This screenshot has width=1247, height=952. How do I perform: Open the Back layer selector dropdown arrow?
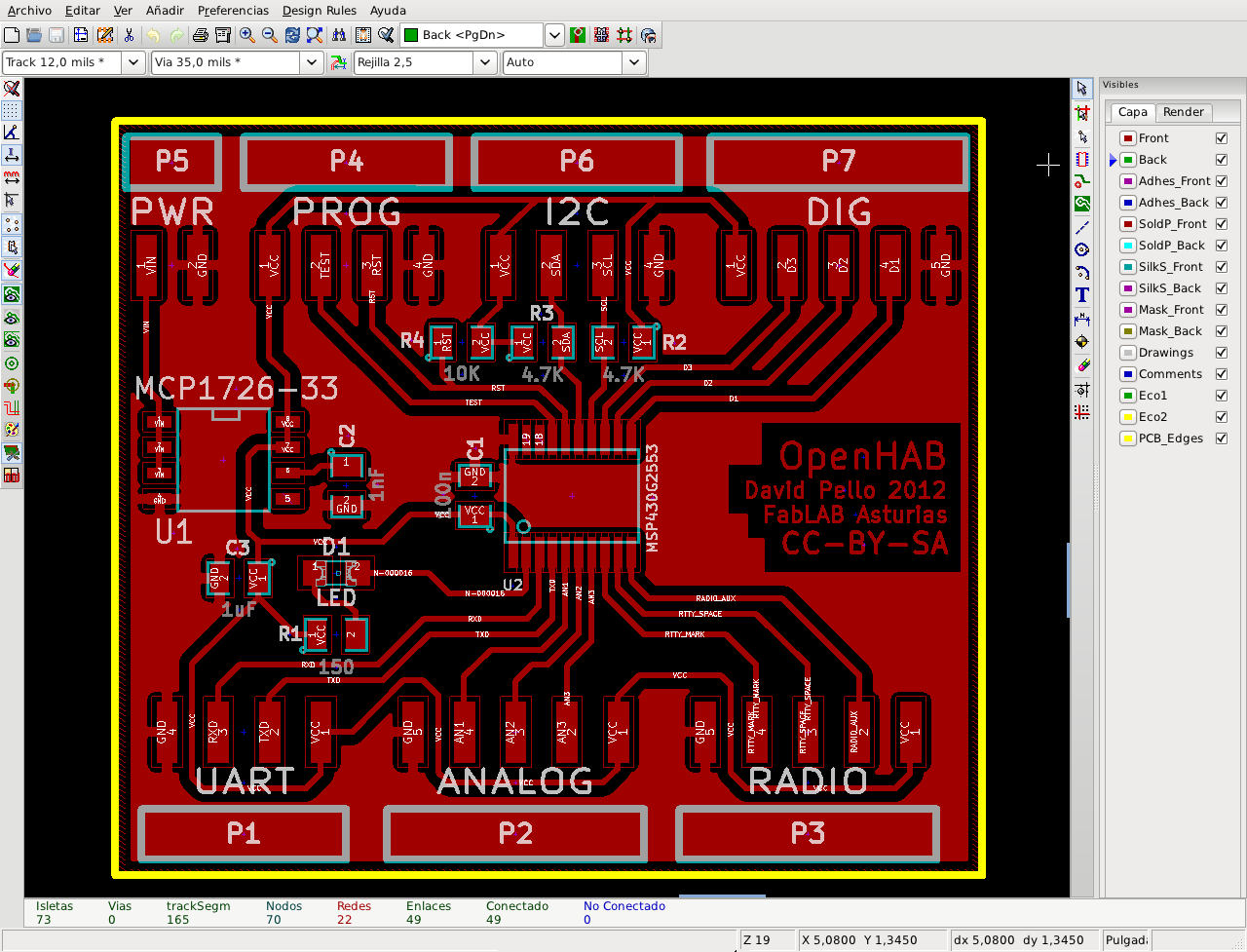click(x=554, y=35)
